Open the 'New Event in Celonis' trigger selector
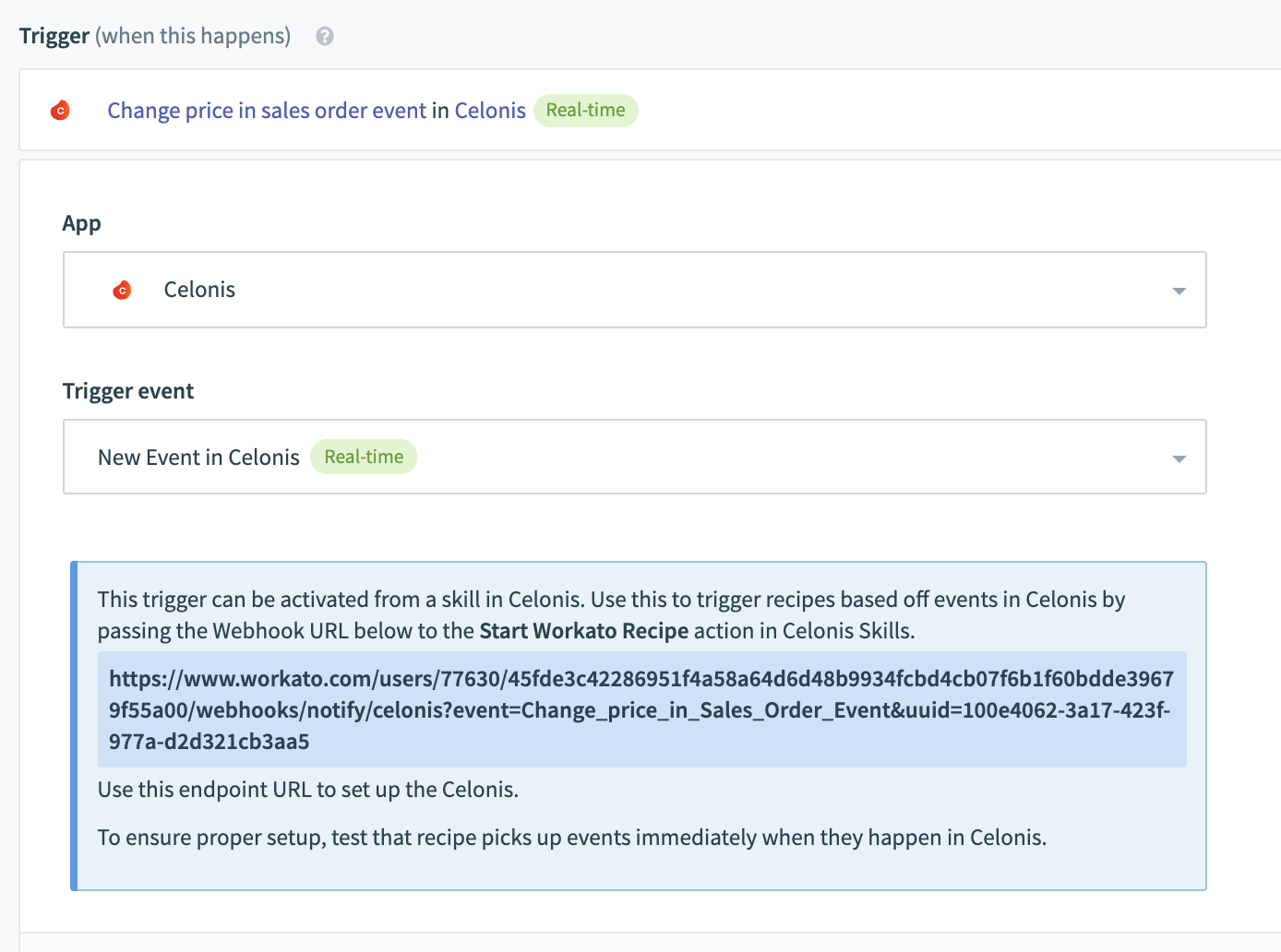1281x952 pixels. click(x=198, y=458)
